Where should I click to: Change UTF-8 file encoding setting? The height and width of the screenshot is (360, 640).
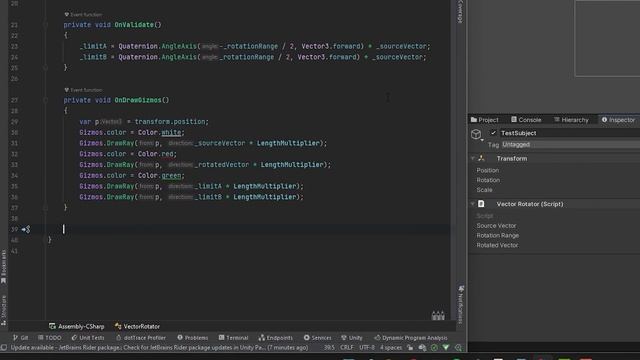[x=367, y=348]
